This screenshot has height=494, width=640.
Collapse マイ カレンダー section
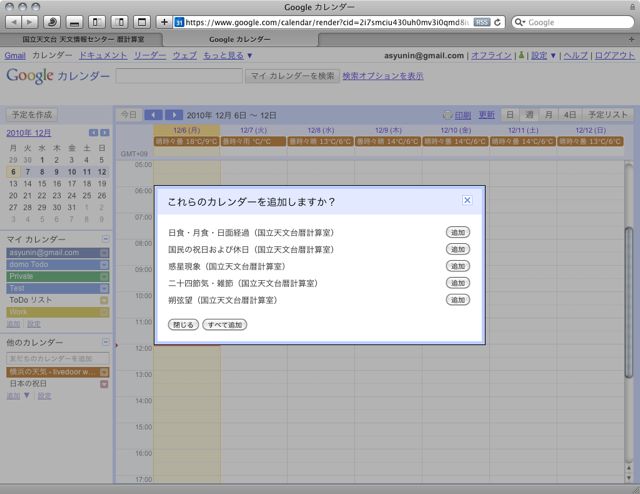105,239
